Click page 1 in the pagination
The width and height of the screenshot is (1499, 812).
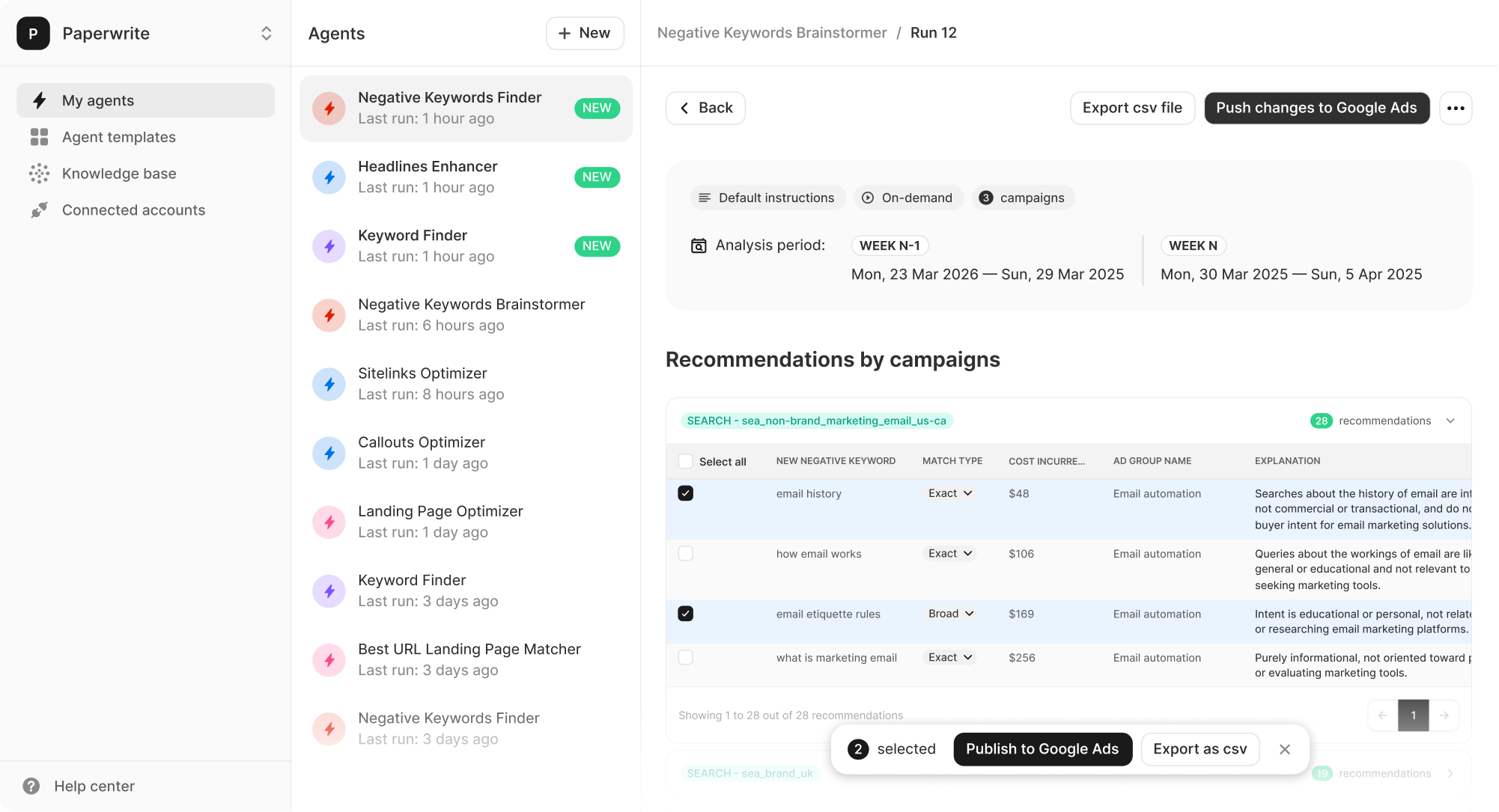(x=1413, y=715)
